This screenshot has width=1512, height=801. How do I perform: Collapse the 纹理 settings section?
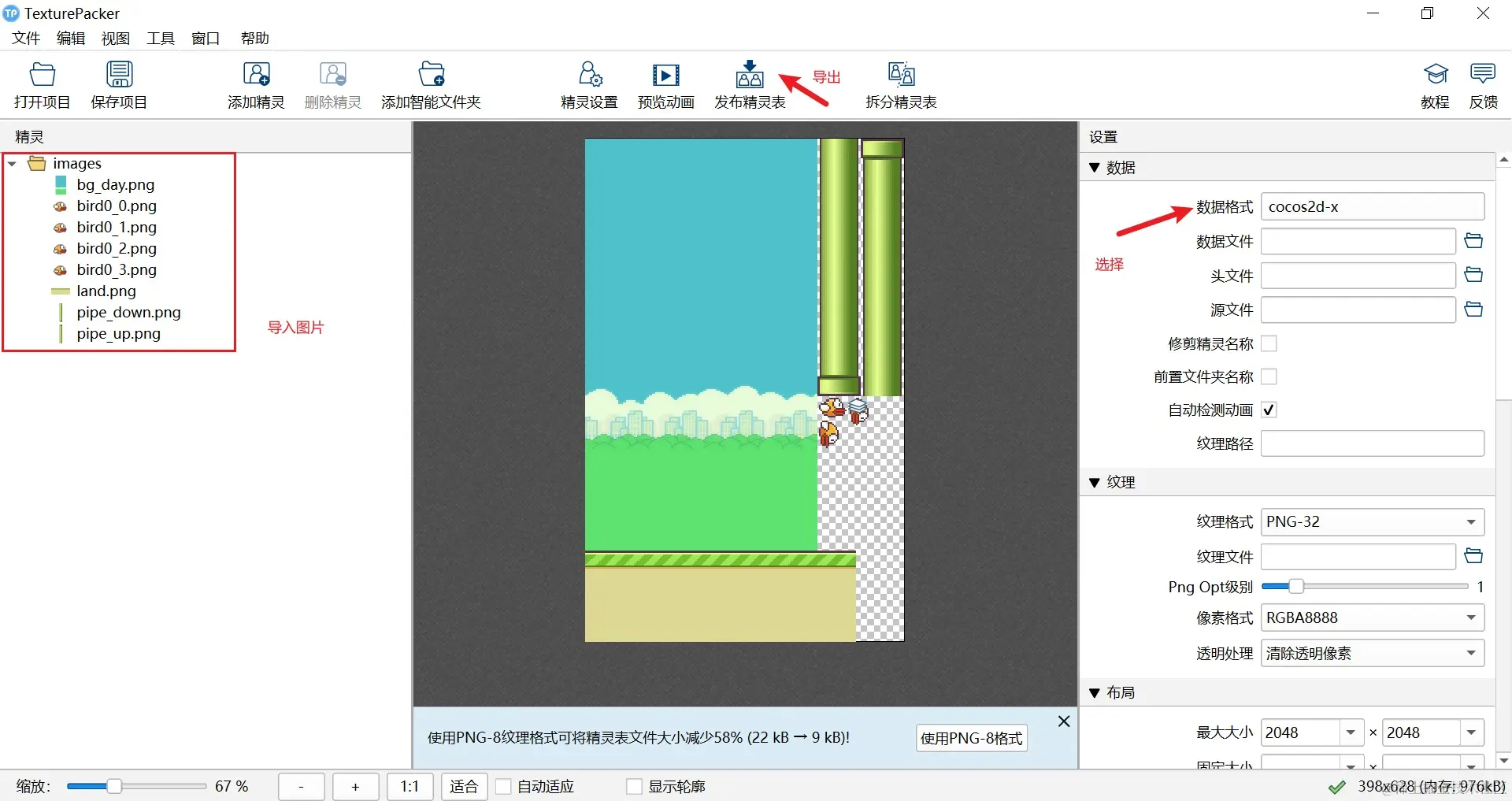coord(1094,482)
